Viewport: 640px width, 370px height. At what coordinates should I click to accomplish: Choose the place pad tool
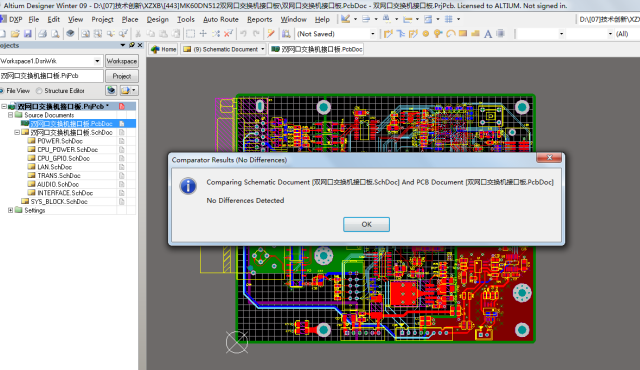[x=426, y=34]
